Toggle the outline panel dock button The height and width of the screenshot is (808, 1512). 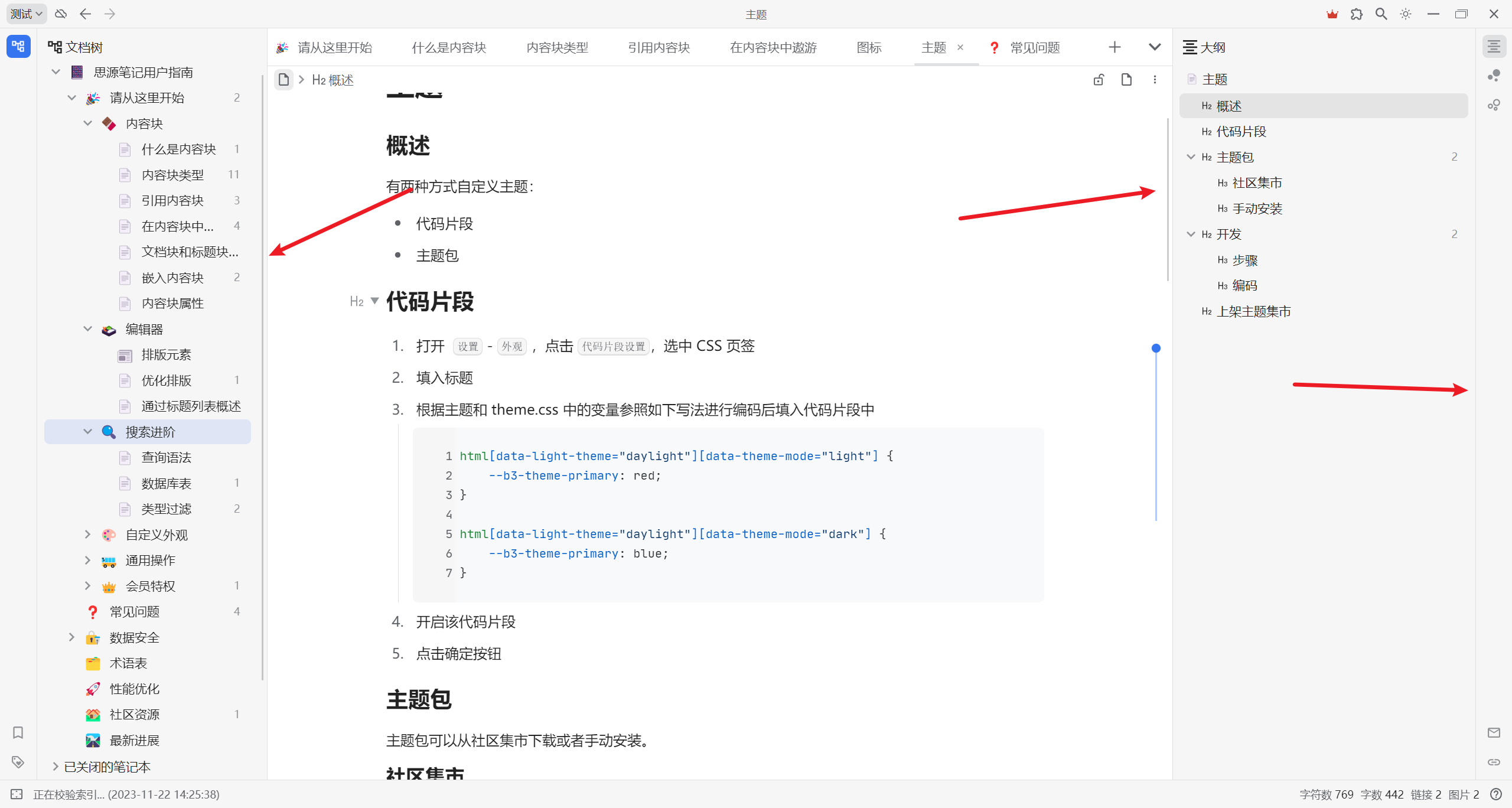(x=1494, y=47)
